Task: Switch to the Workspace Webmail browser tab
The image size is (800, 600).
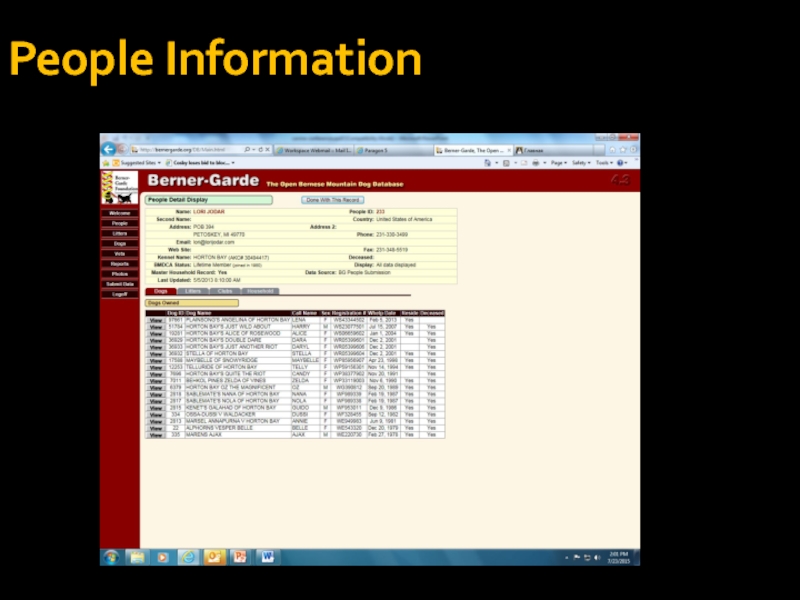Action: point(308,149)
